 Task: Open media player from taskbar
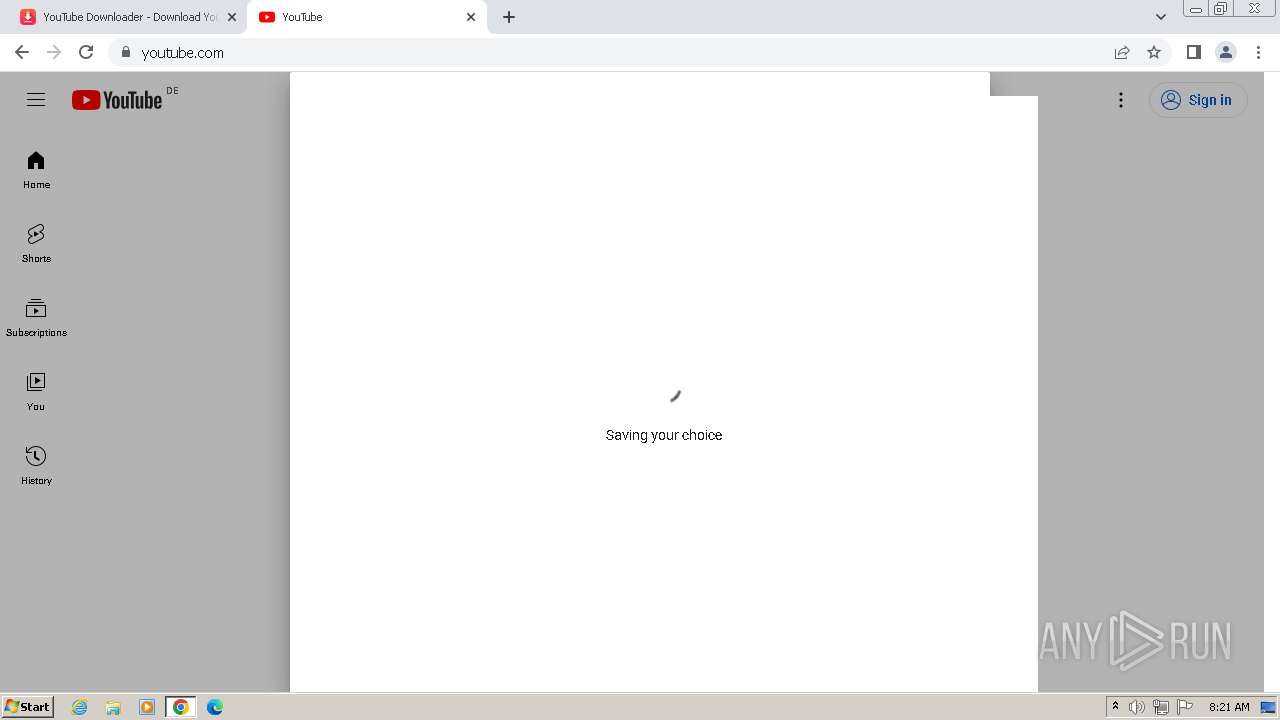point(147,707)
